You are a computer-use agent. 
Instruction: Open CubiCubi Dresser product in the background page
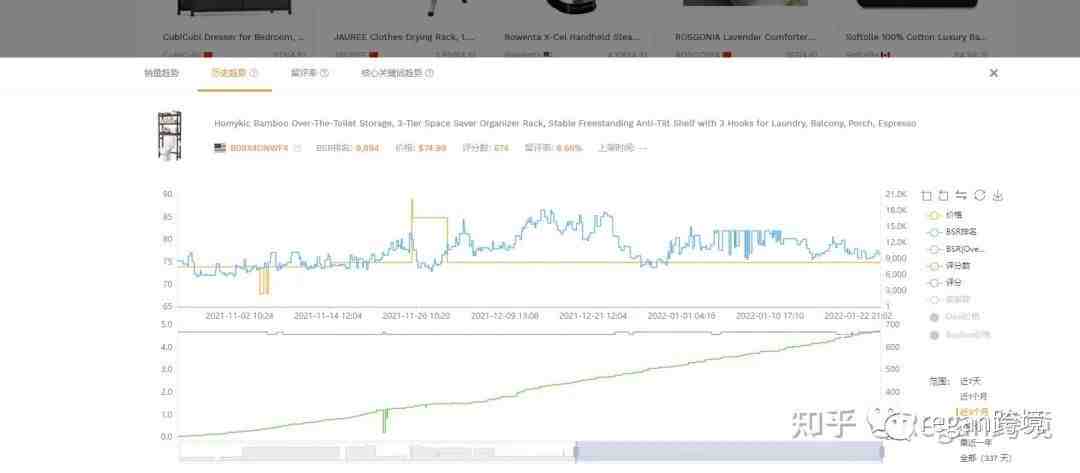233,37
